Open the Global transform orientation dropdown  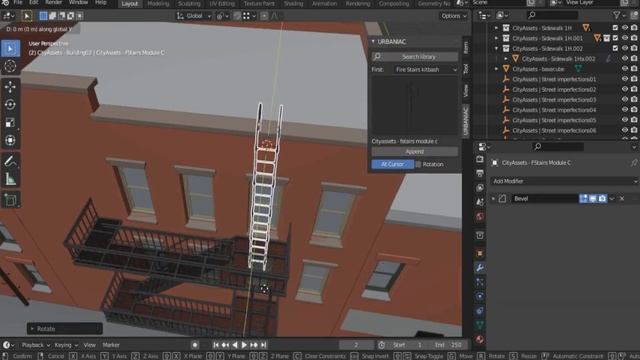click(x=194, y=16)
